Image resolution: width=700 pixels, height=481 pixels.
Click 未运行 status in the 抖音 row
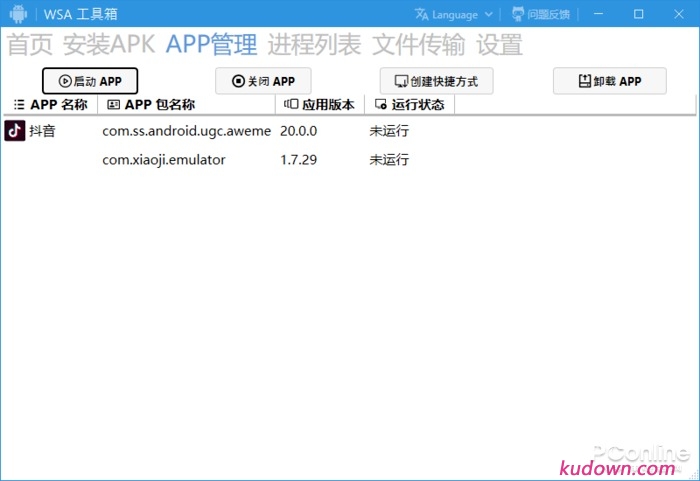pos(389,131)
